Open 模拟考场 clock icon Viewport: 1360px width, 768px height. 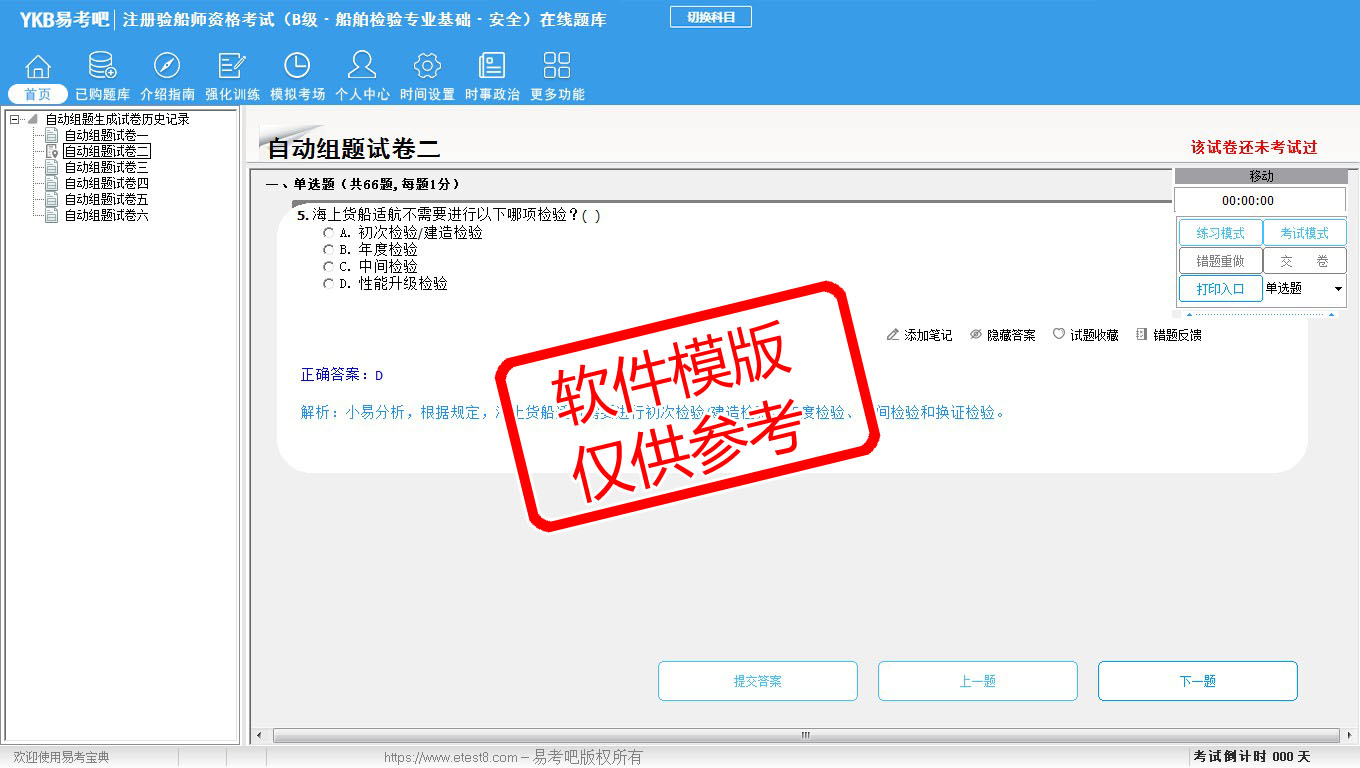pyautogui.click(x=297, y=67)
